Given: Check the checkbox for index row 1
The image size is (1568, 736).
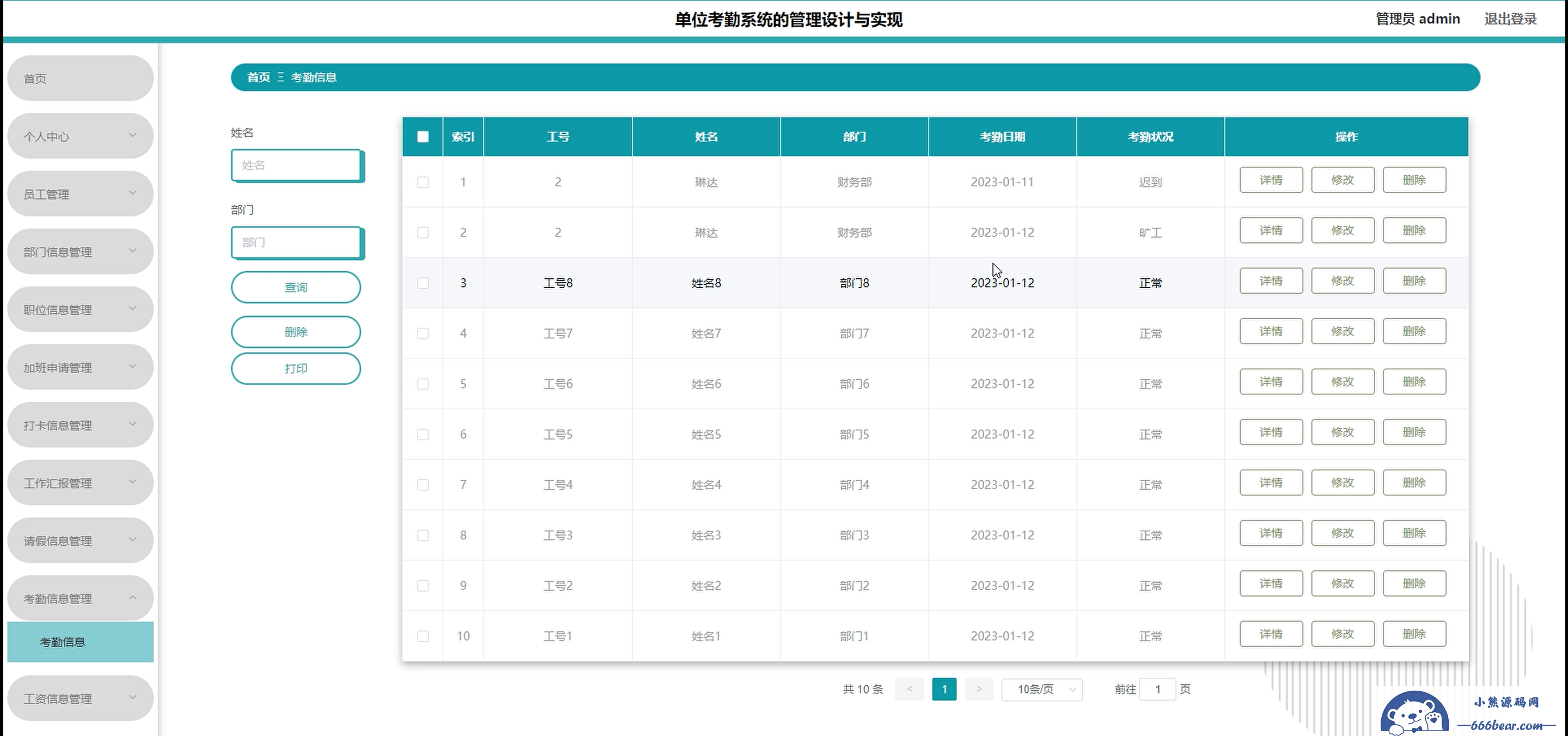Looking at the screenshot, I should click(423, 182).
